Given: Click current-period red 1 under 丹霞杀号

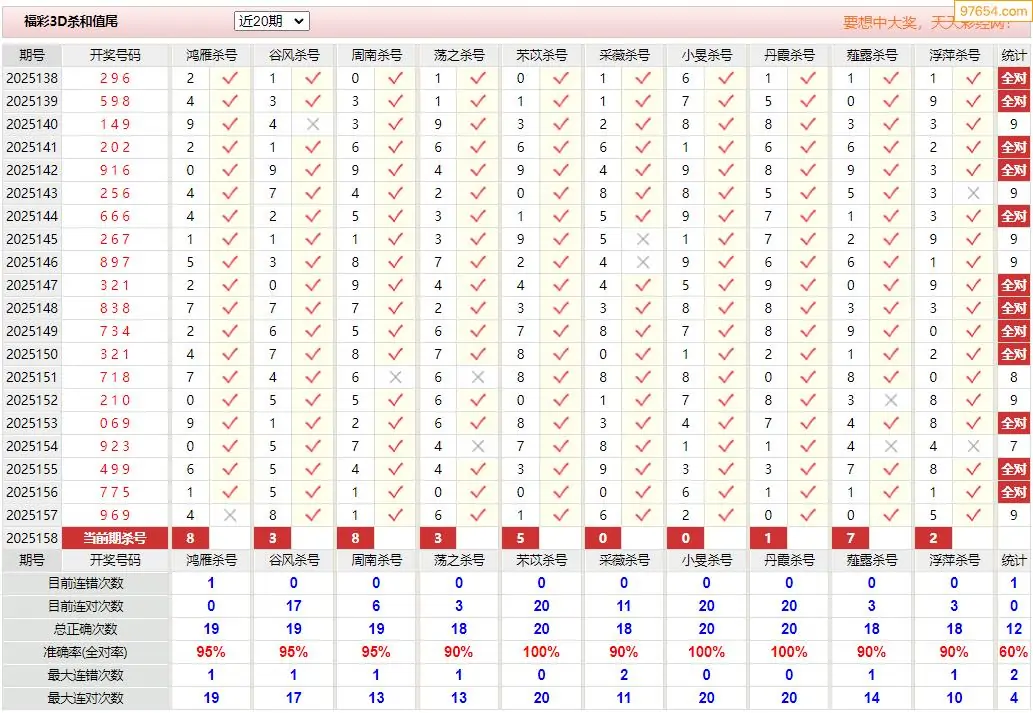Looking at the screenshot, I should (x=768, y=538).
